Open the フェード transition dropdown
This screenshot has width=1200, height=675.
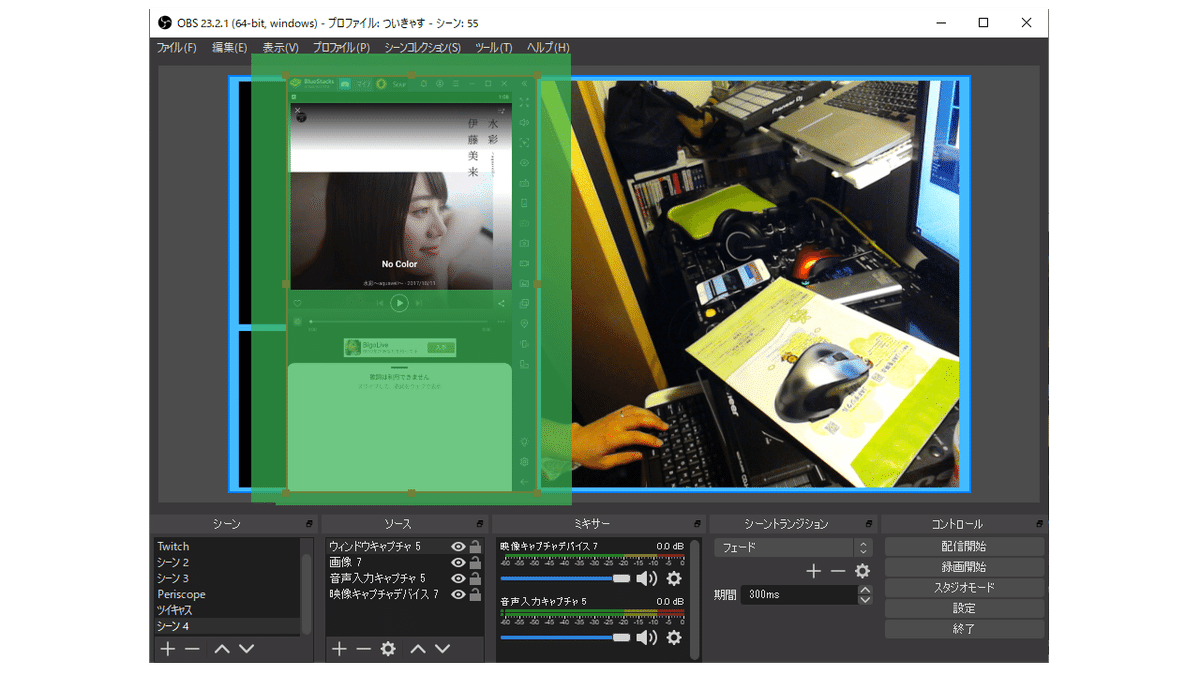793,548
